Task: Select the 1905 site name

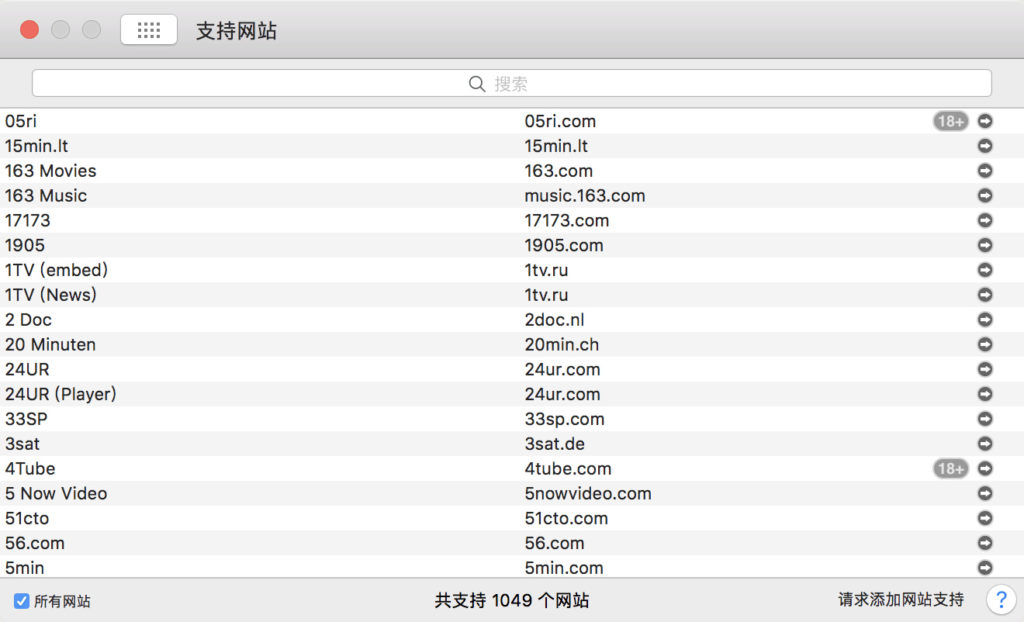Action: tap(25, 245)
